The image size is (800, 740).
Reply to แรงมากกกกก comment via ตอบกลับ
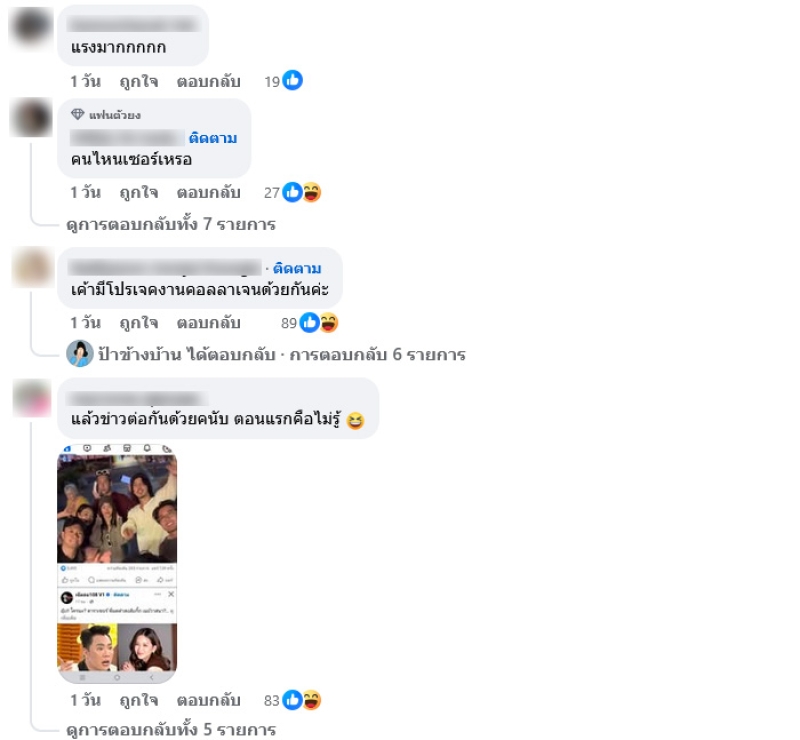pos(208,82)
